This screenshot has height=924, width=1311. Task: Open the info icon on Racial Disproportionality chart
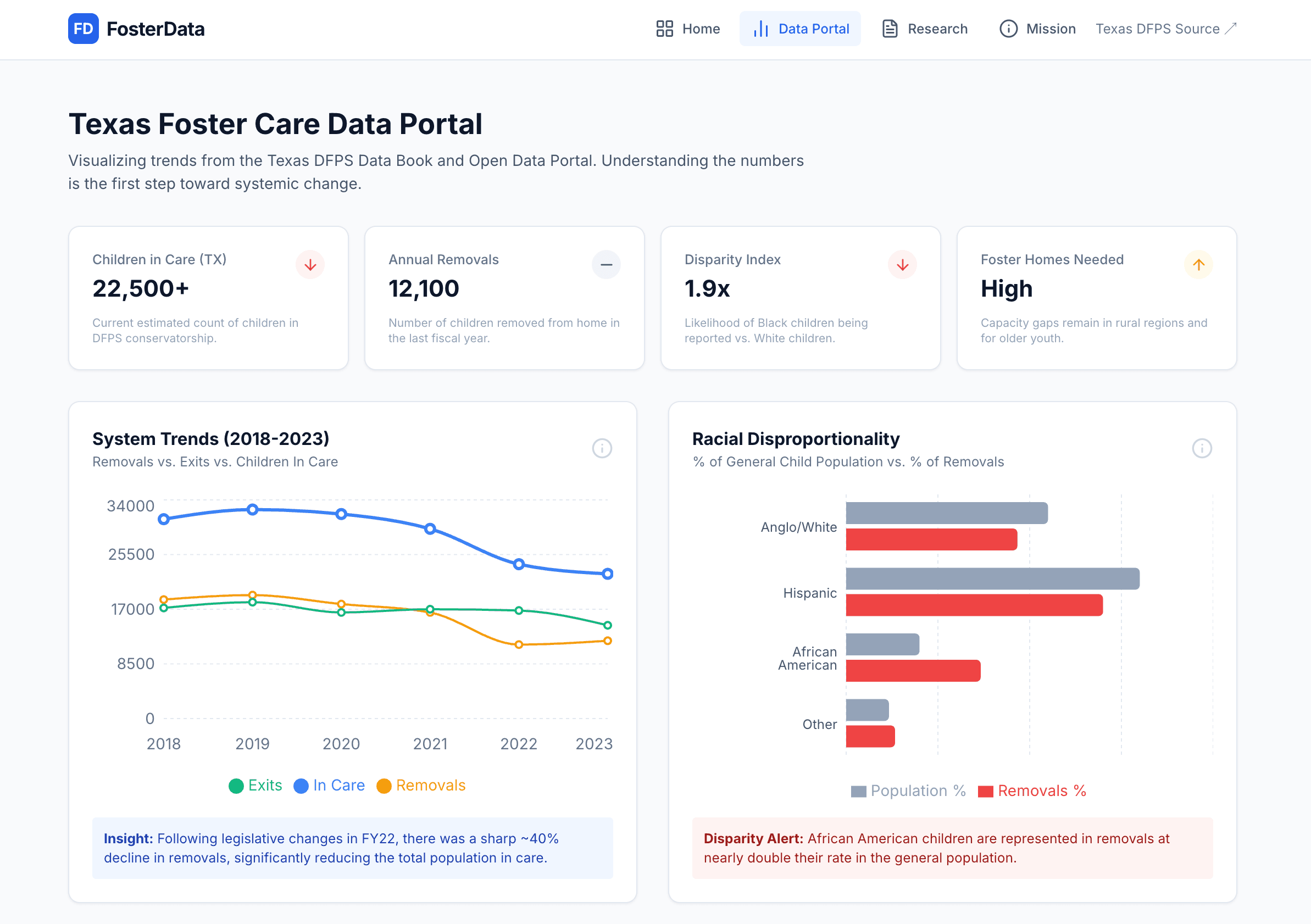coord(1202,449)
